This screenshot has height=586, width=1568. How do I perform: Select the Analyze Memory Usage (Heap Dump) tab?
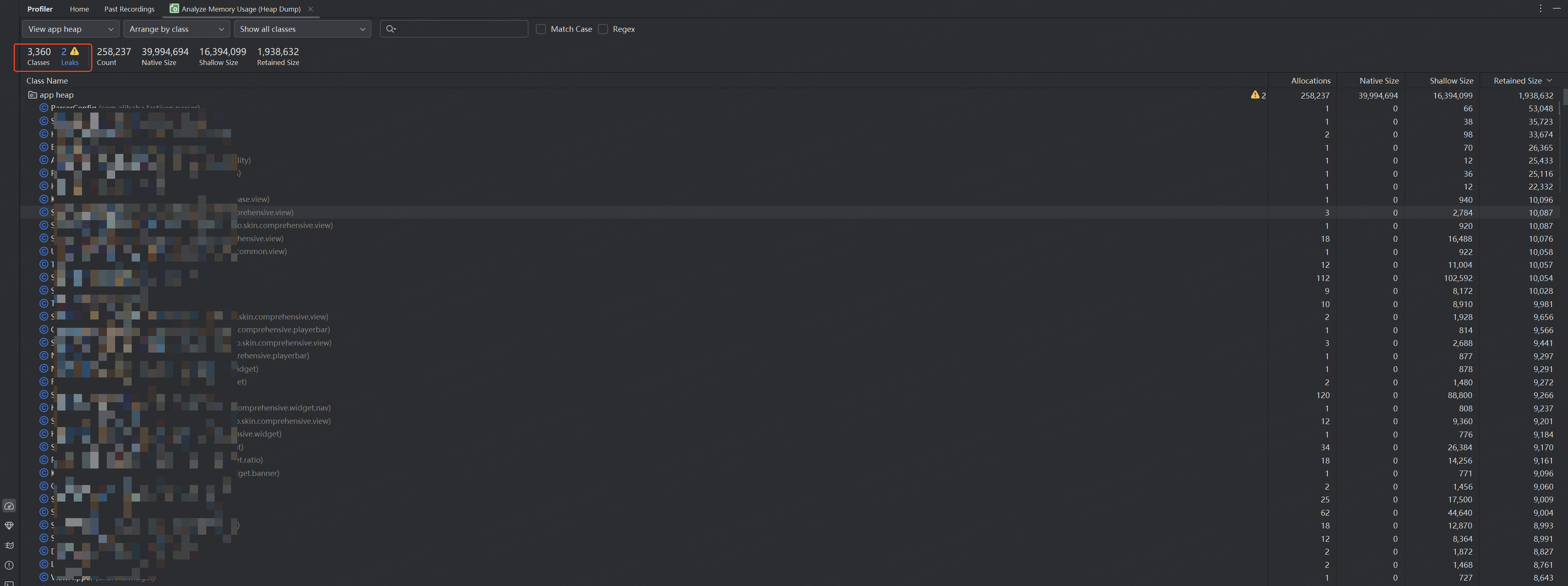coord(241,9)
